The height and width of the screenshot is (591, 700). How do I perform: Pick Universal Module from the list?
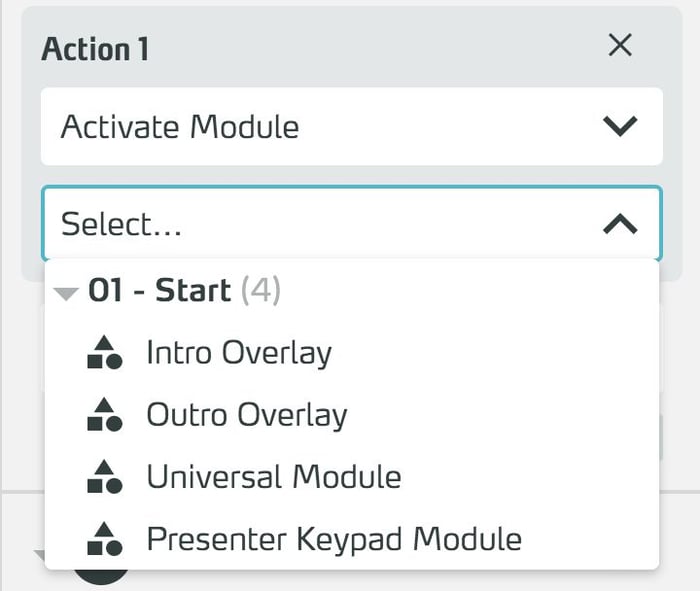[x=274, y=477]
